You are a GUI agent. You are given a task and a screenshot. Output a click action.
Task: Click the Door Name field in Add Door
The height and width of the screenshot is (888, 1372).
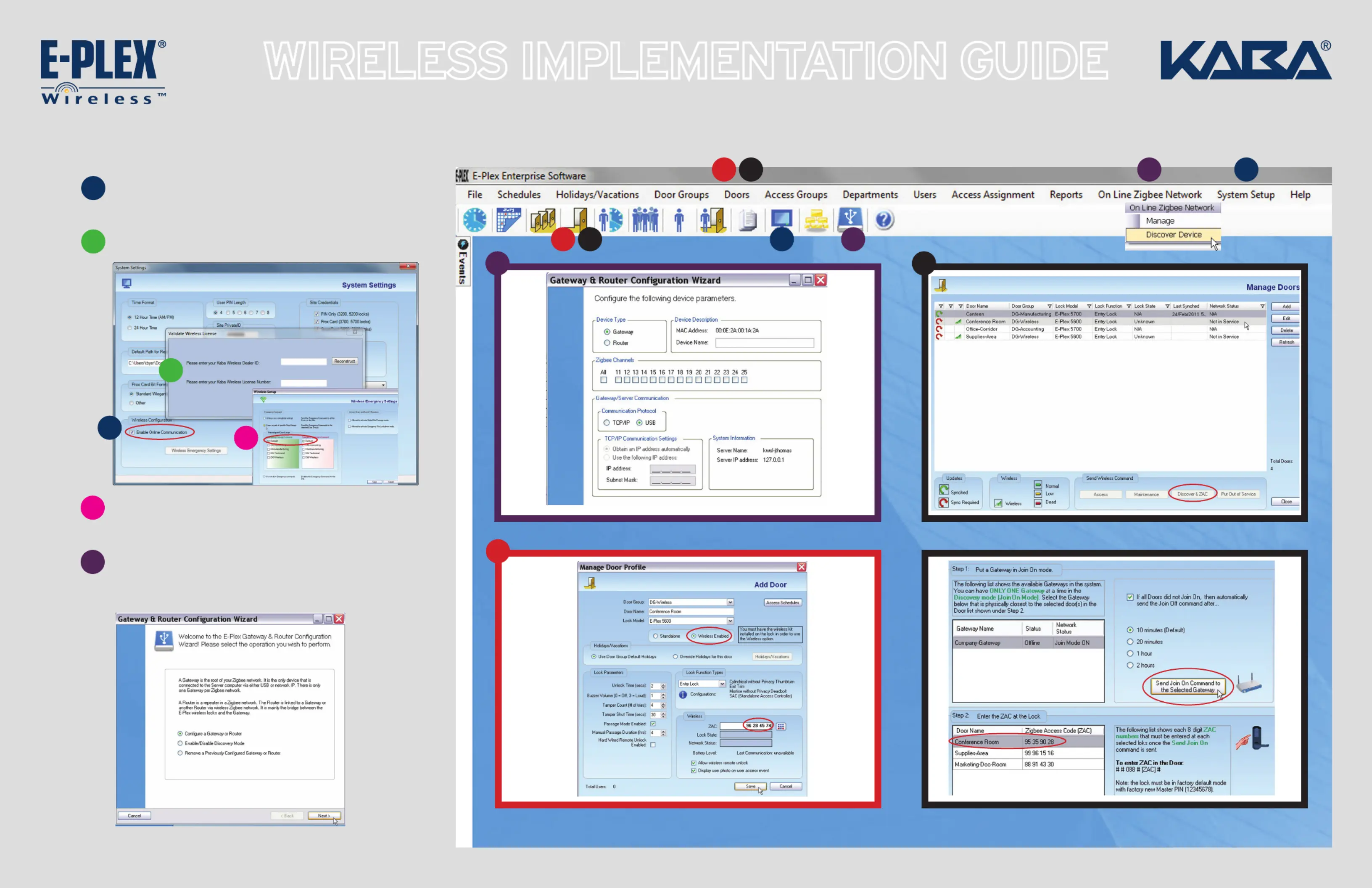[x=691, y=611]
